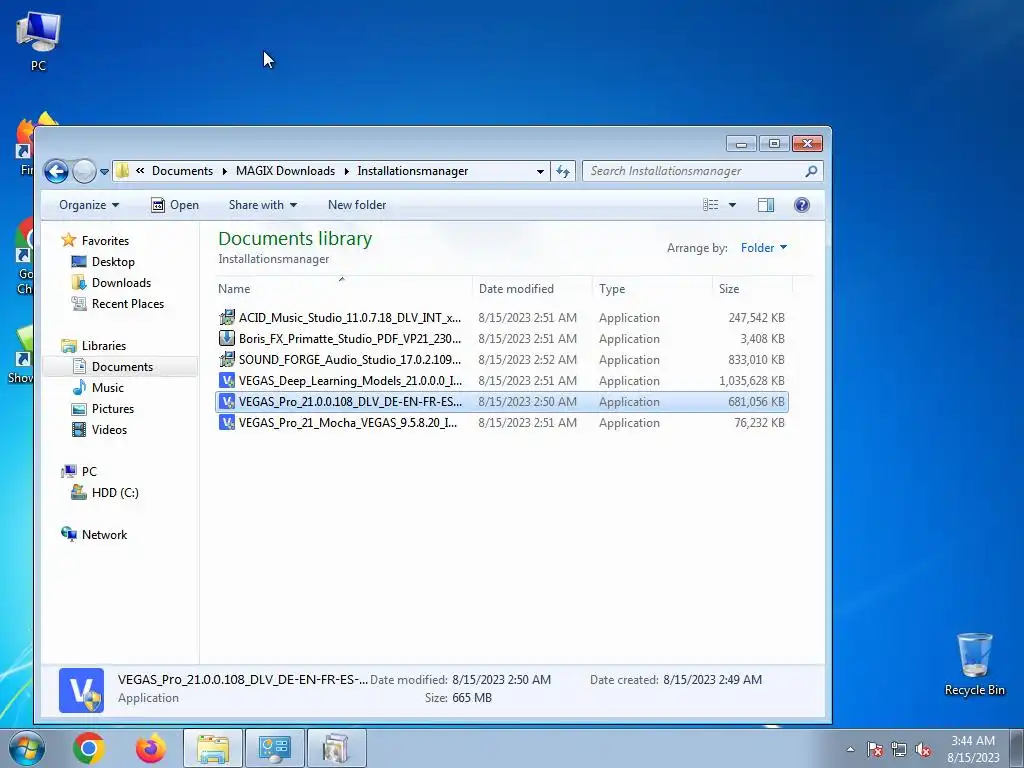The height and width of the screenshot is (768, 1024).
Task: Click the Installationsmanager breadcrumb
Action: pos(413,171)
